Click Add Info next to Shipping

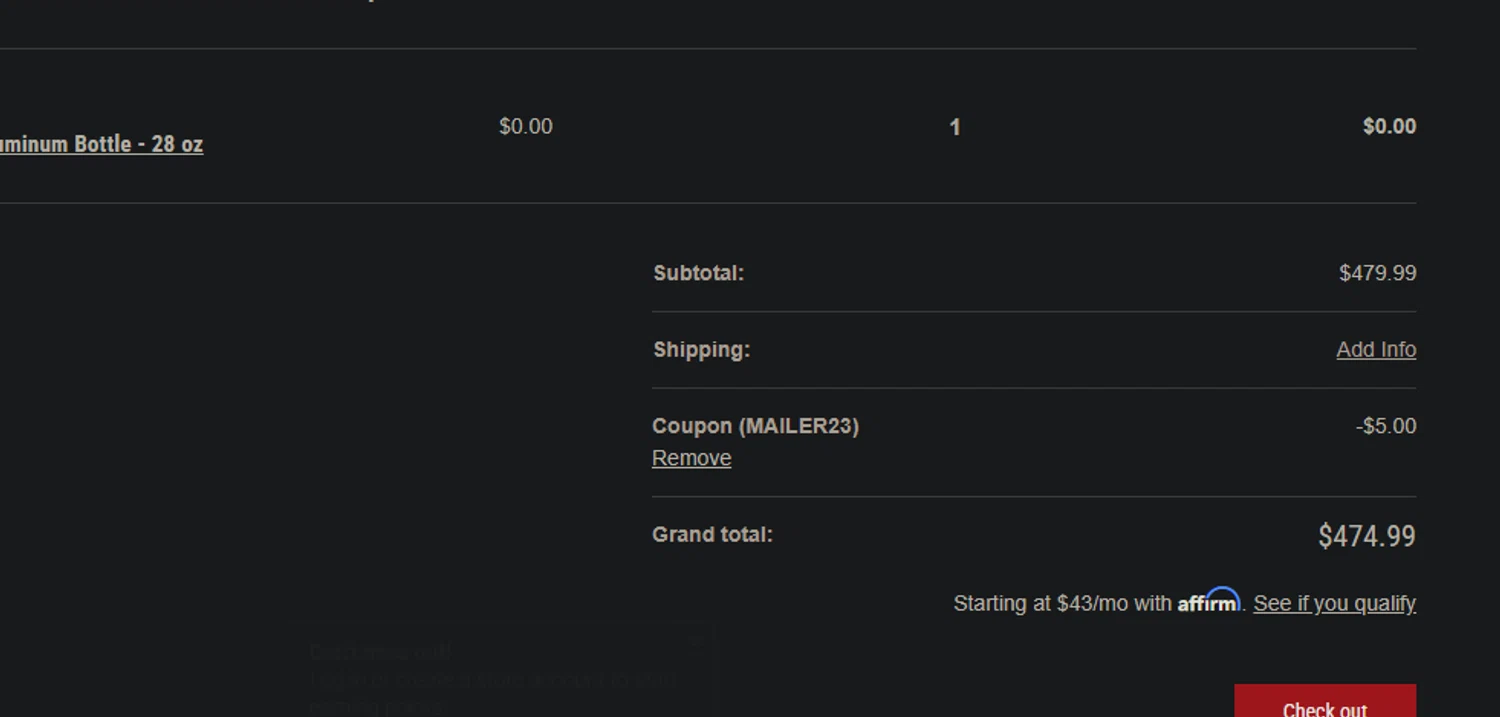[x=1376, y=350]
